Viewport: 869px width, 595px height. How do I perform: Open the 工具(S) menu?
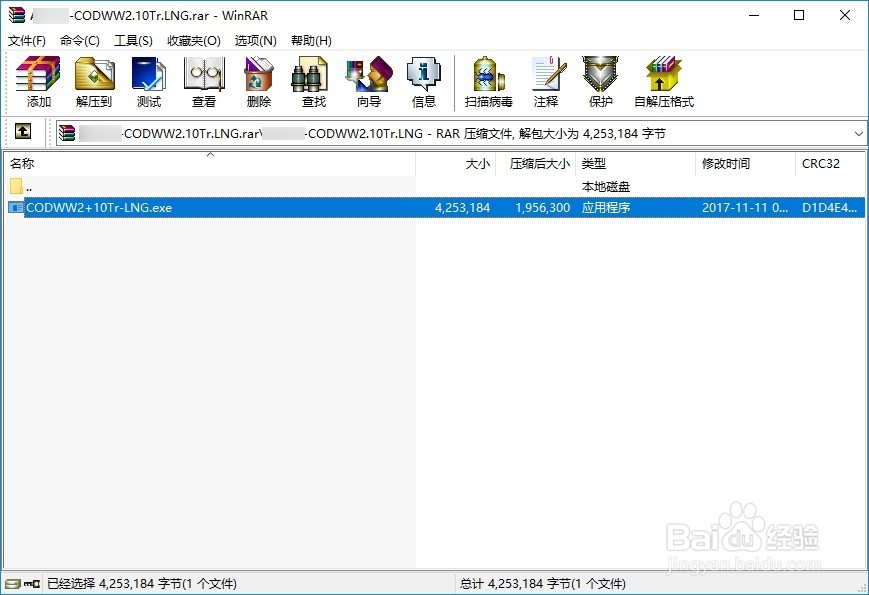133,41
